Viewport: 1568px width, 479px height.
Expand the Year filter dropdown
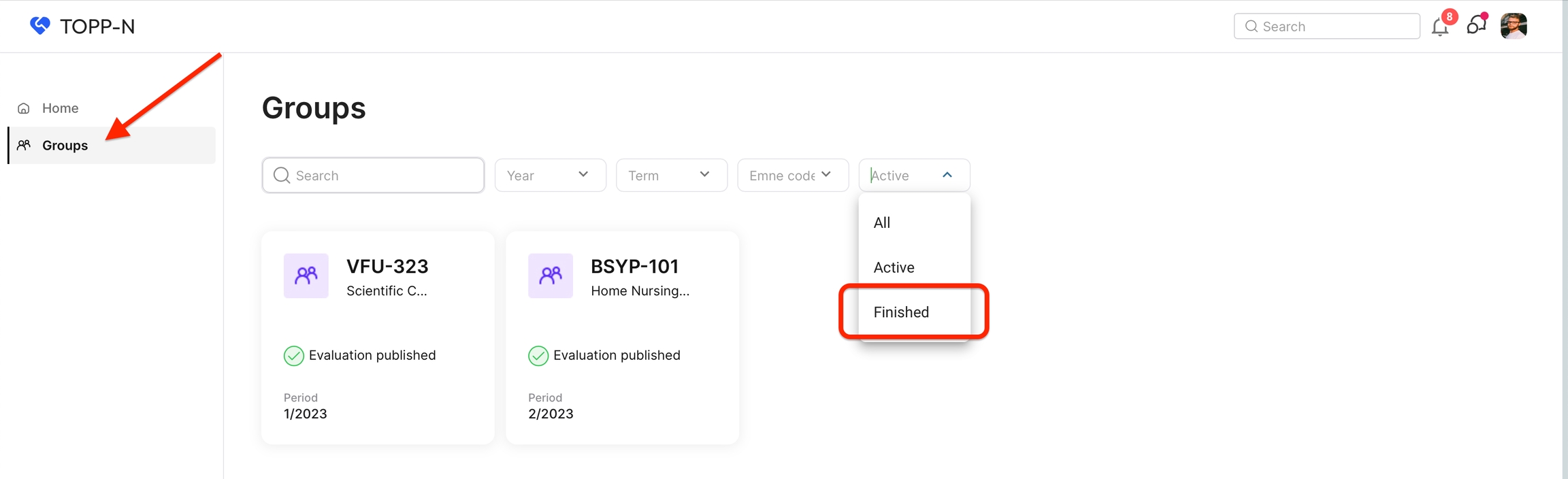pos(550,176)
